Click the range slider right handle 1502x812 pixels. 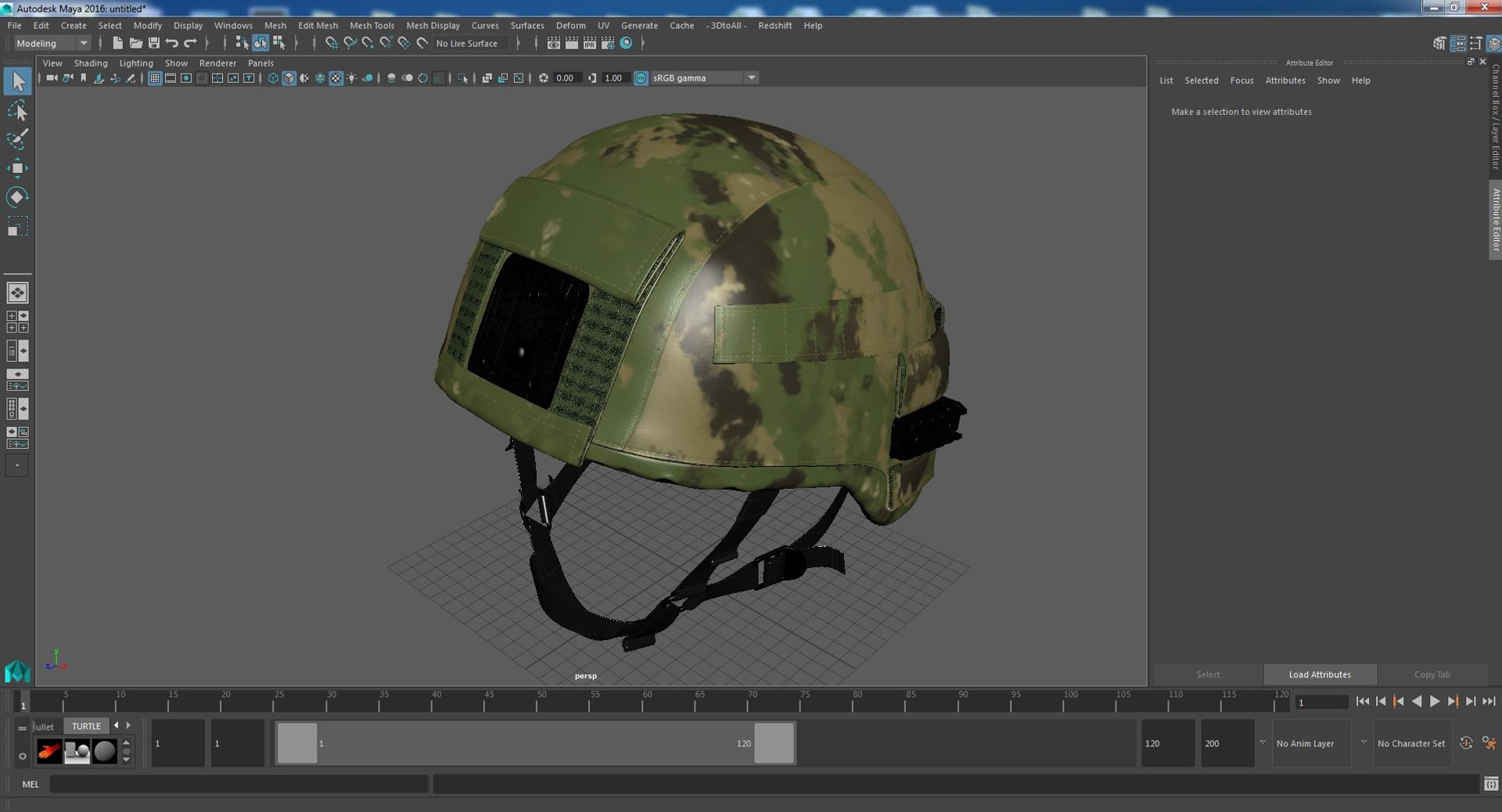774,743
